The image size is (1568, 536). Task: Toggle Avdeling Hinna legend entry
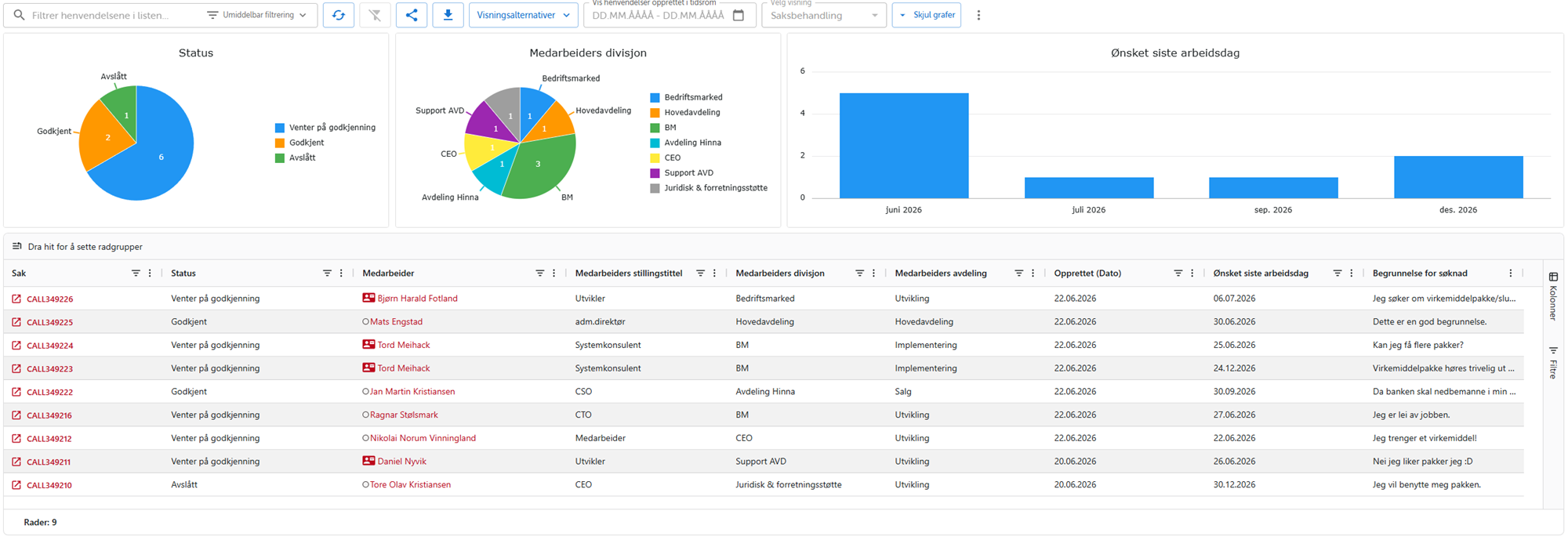click(686, 143)
